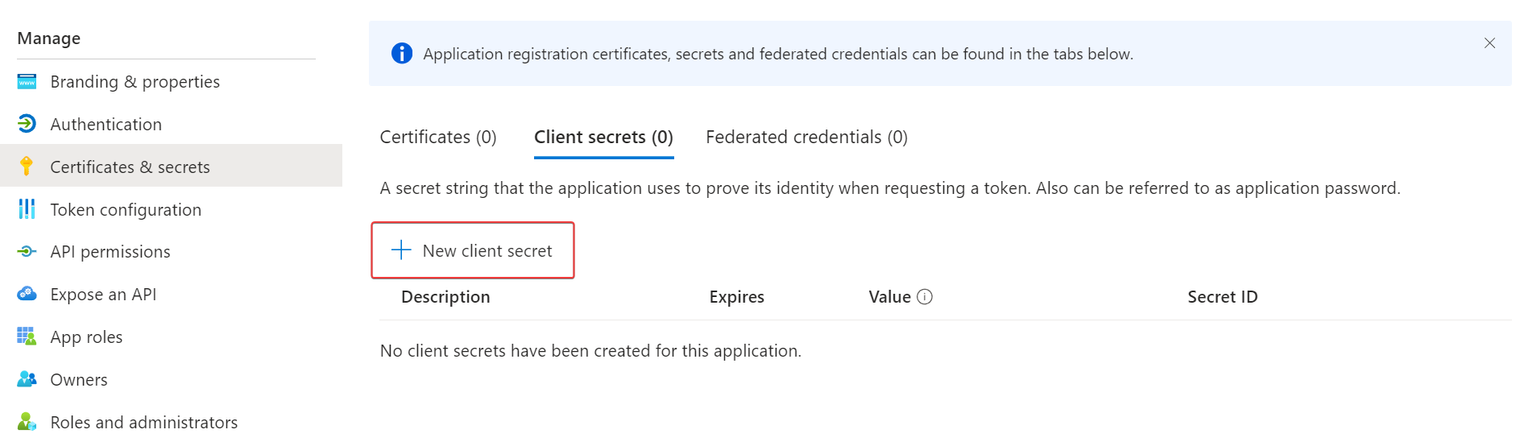Click the Value column info icon
The height and width of the screenshot is (441, 1520).
click(925, 297)
